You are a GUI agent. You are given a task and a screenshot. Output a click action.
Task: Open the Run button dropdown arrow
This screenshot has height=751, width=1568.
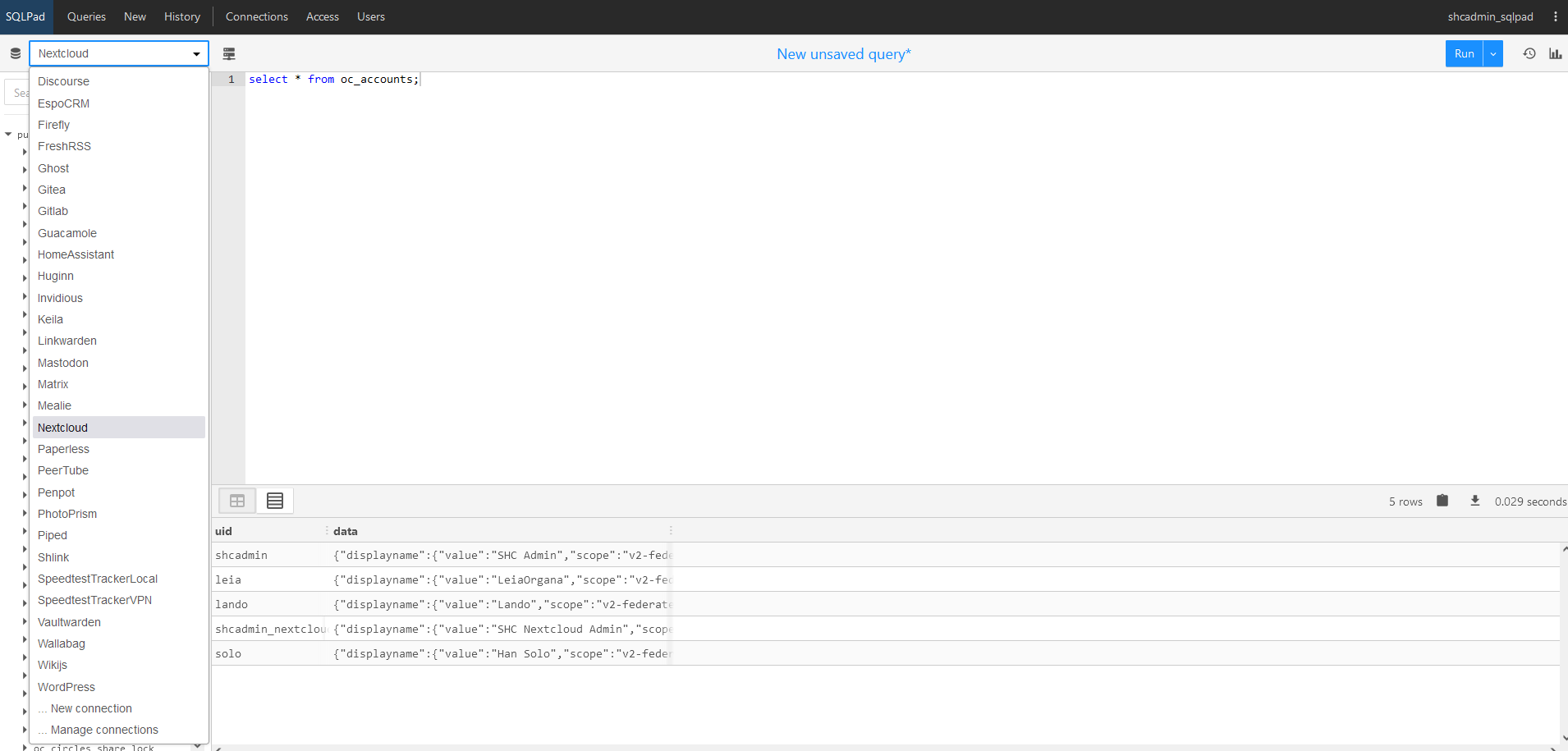coord(1493,53)
